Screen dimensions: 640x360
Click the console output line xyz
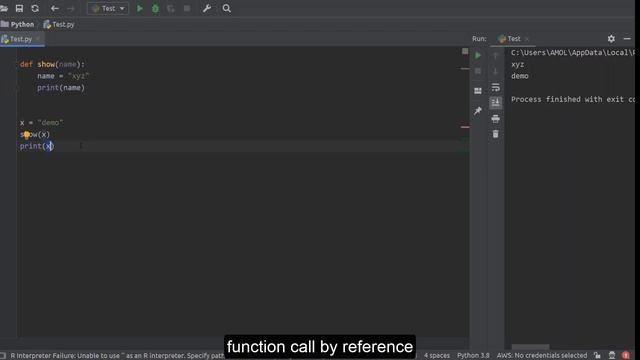tap(518, 64)
